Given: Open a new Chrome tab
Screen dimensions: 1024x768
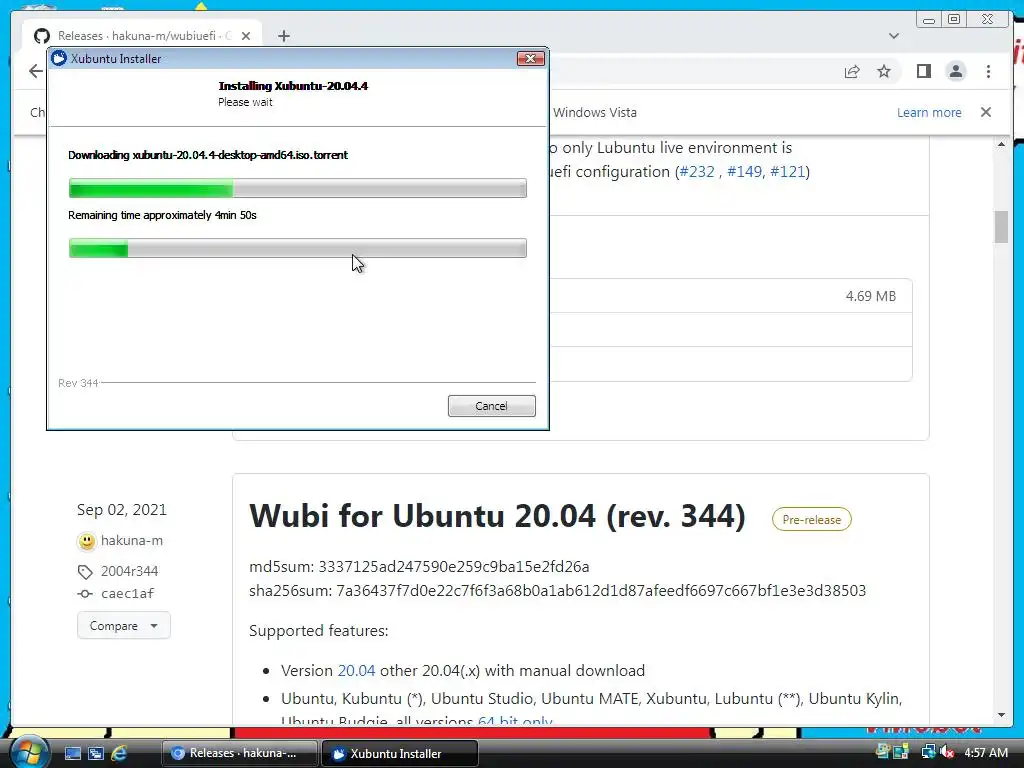Looking at the screenshot, I should 283,36.
